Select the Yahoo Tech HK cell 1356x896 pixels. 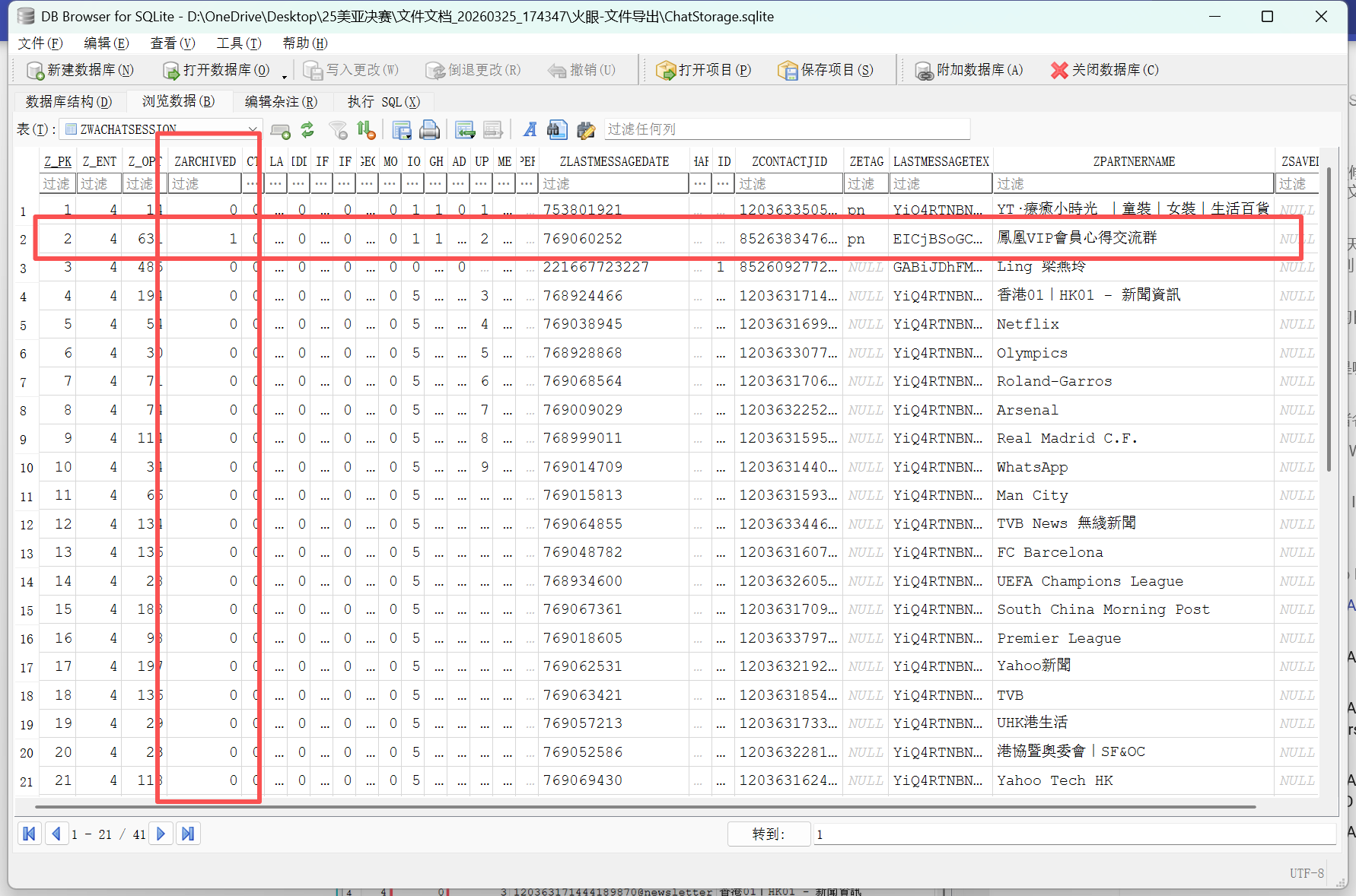(x=1134, y=780)
